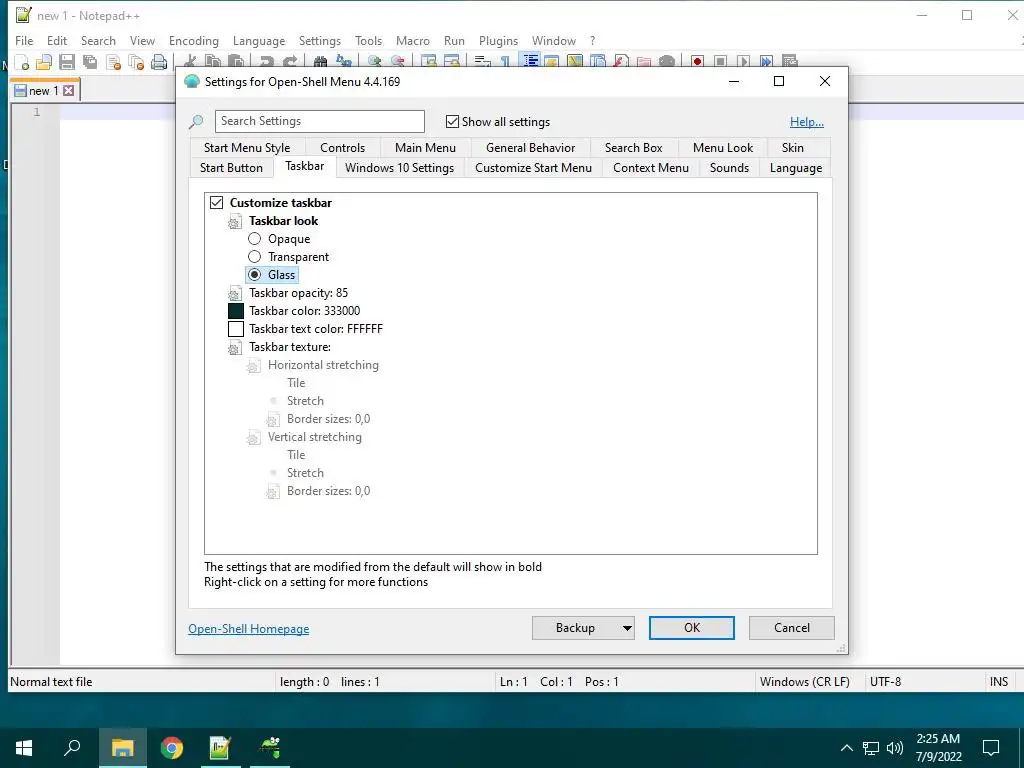Click the Run macro multiple times icon
Viewport: 1024px width, 768px height.
tap(766, 61)
